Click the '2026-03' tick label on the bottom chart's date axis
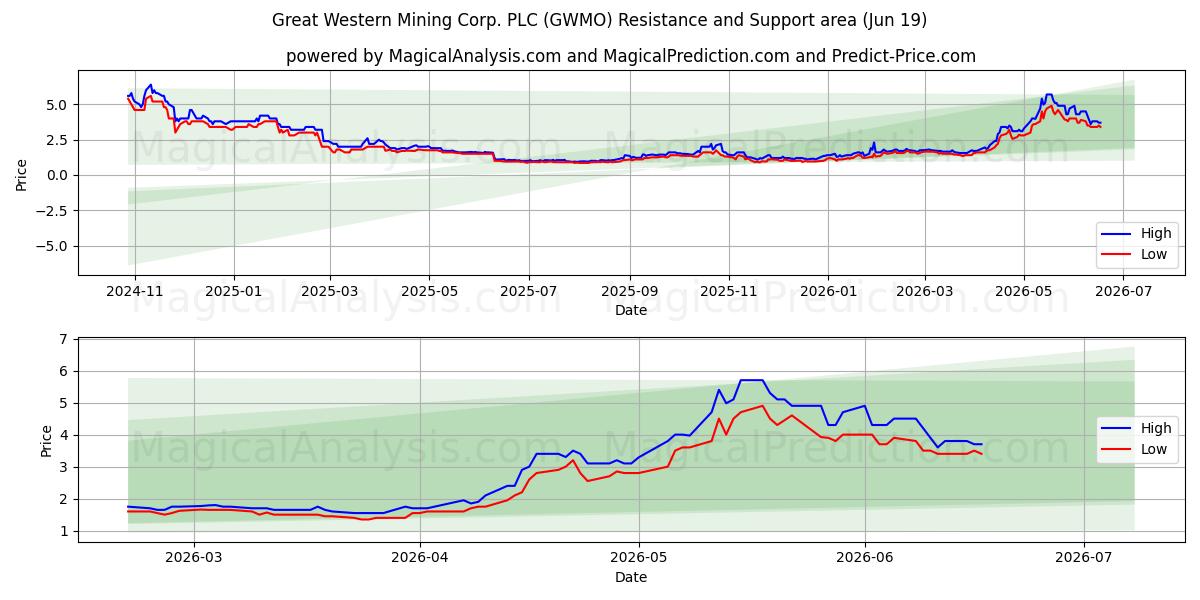 (x=193, y=559)
